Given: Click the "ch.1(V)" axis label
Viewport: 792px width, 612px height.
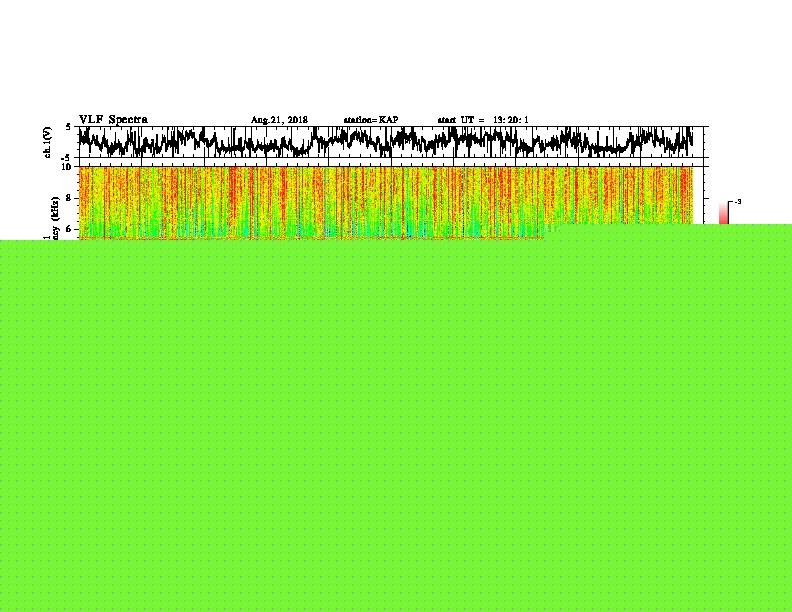Looking at the screenshot, I should (x=48, y=142).
